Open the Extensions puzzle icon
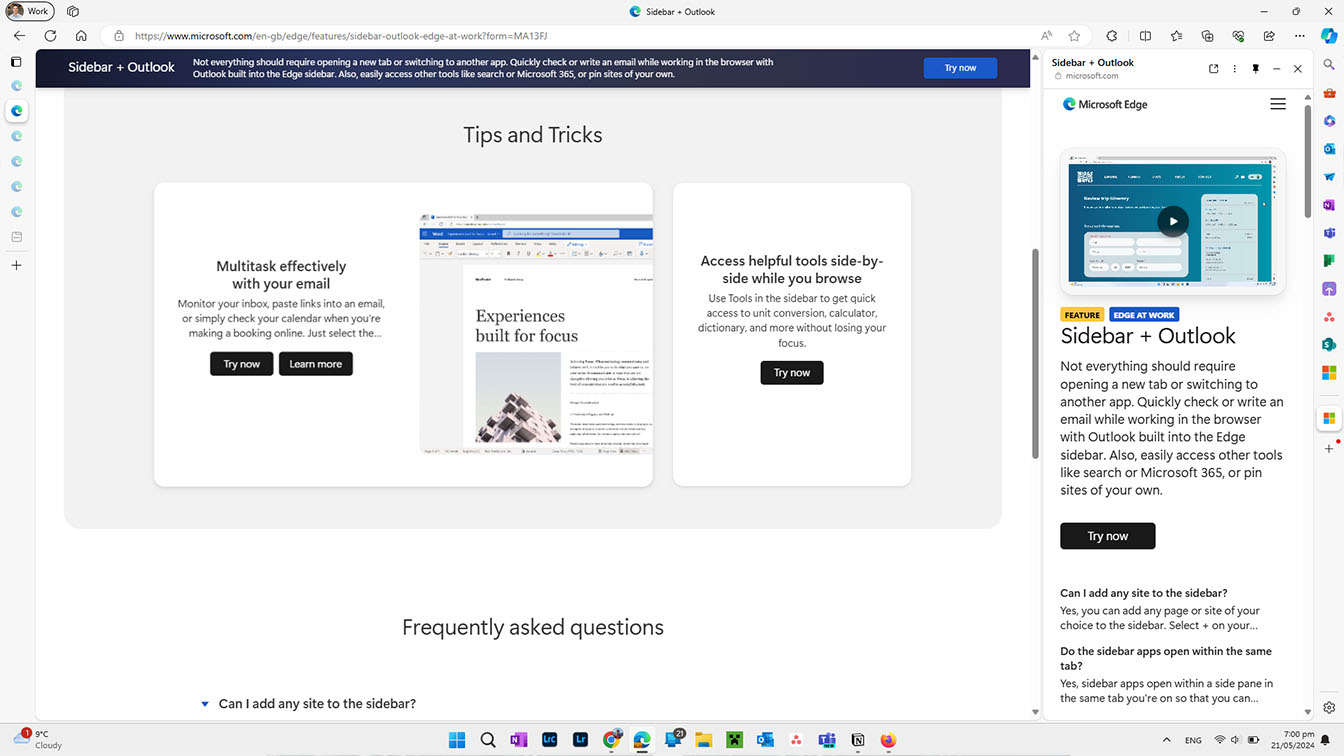This screenshot has width=1344, height=756. tap(1111, 36)
